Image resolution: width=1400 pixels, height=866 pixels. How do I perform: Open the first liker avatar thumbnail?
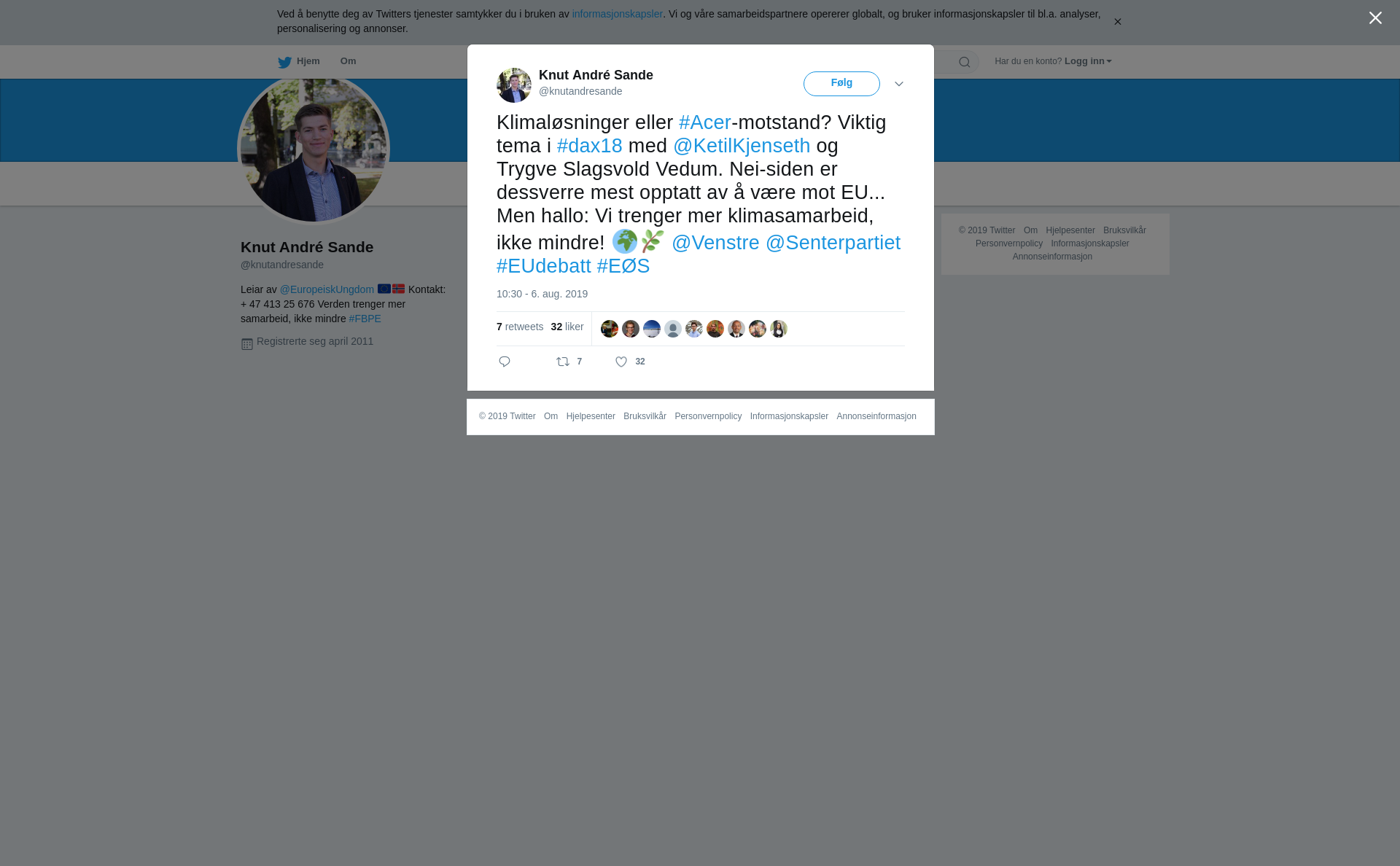pos(610,329)
